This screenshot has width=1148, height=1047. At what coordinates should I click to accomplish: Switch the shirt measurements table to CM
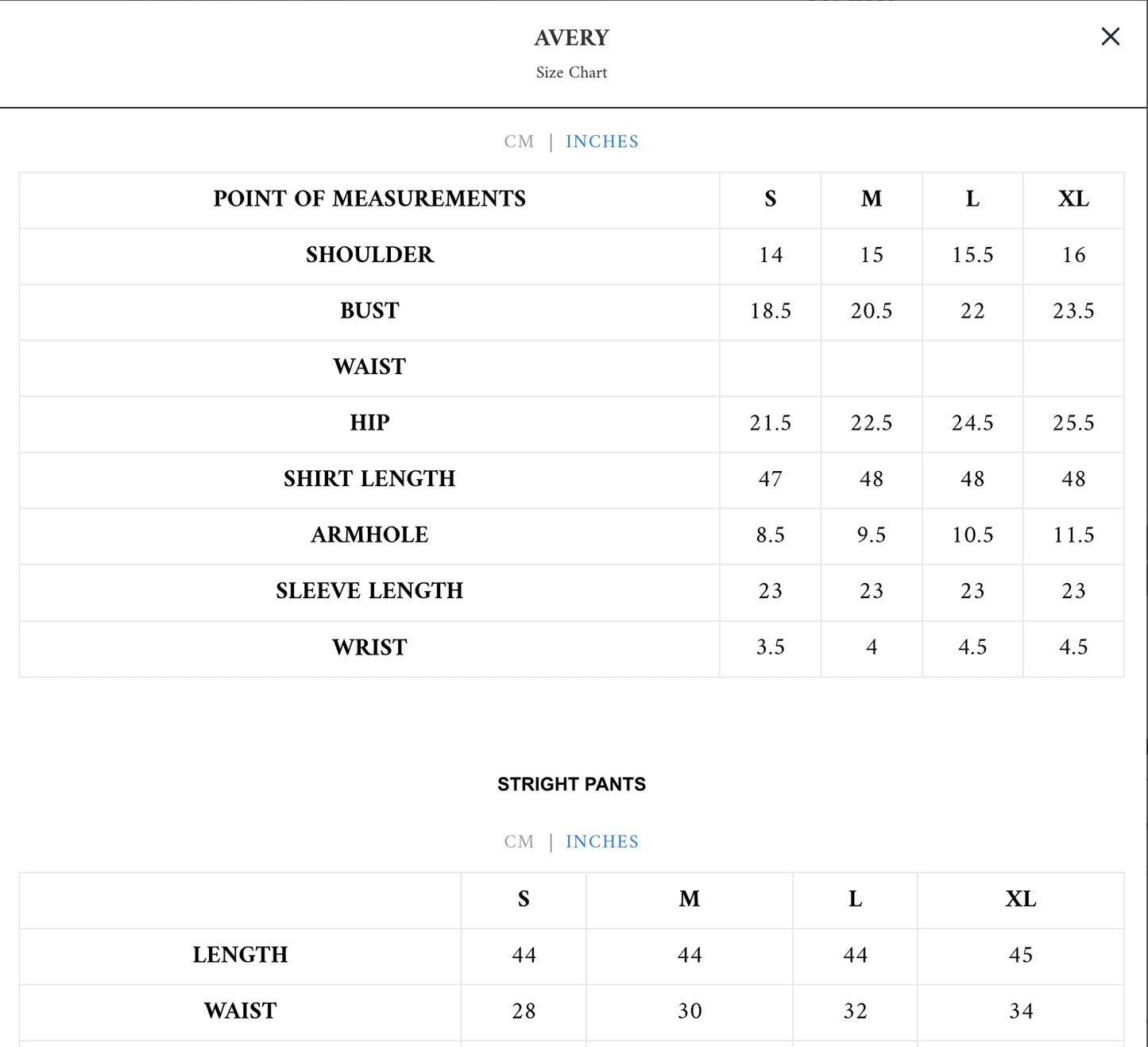[x=519, y=141]
